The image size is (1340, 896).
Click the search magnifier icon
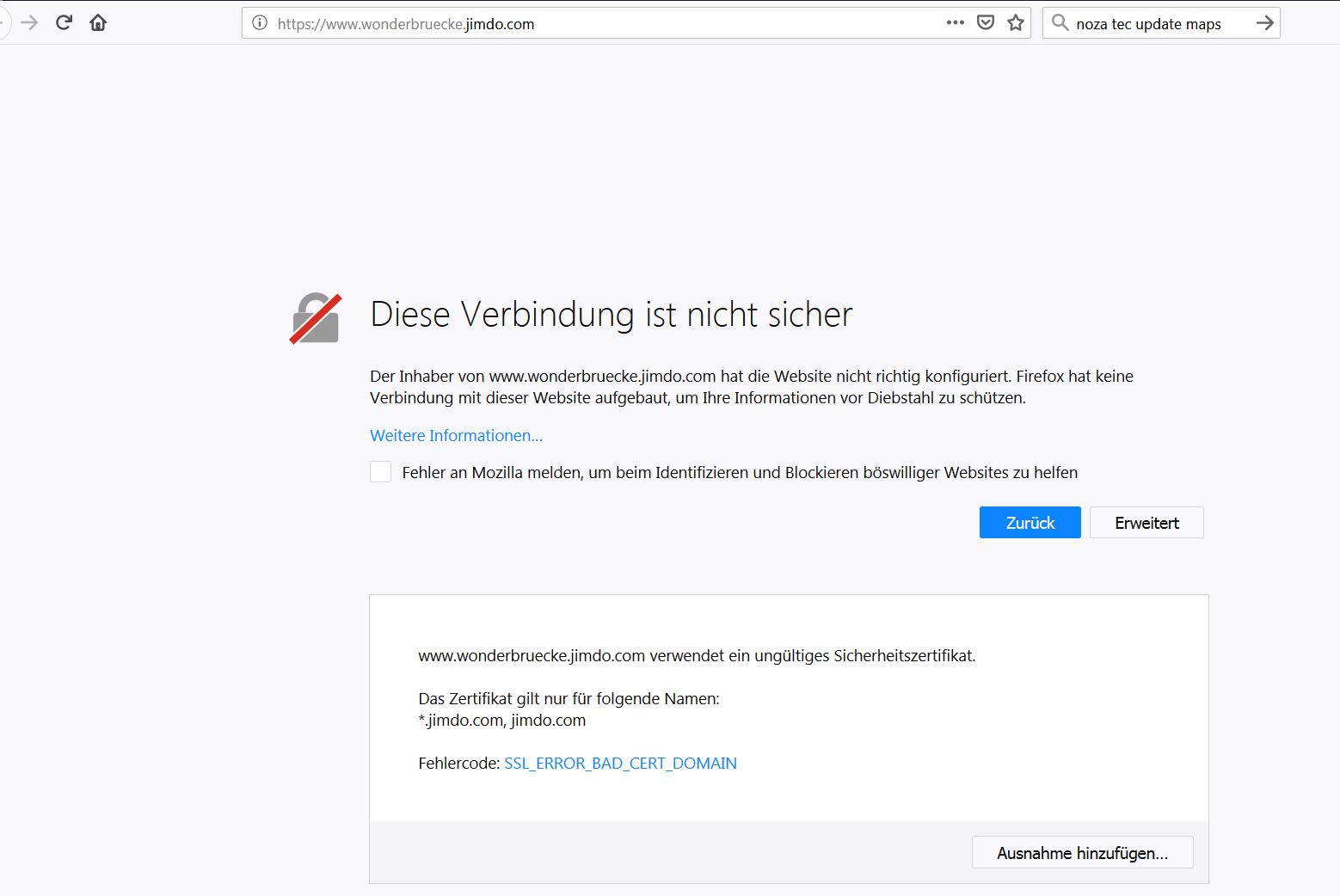tap(1060, 22)
